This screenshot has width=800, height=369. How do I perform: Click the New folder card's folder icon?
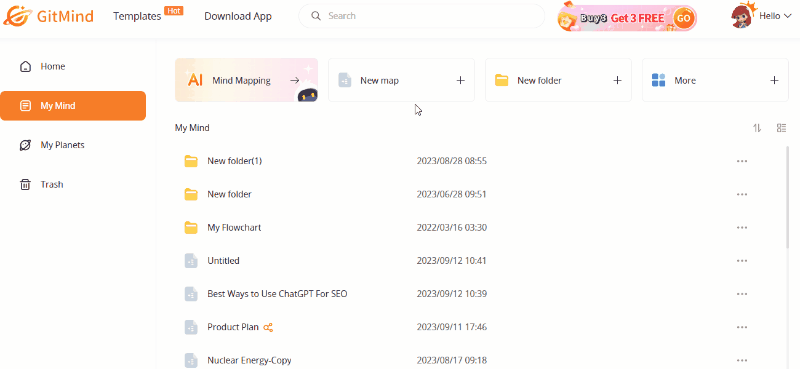point(502,80)
